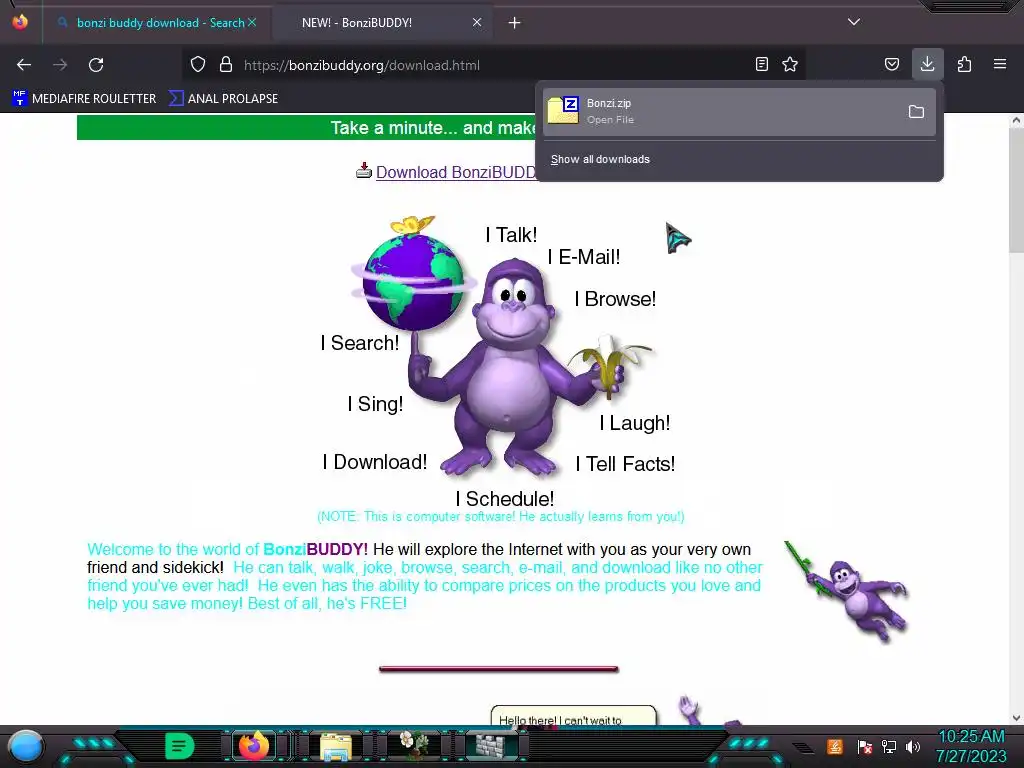This screenshot has height=768, width=1024.
Task: Click the page scrollbar up arrow
Action: (x=1016, y=121)
